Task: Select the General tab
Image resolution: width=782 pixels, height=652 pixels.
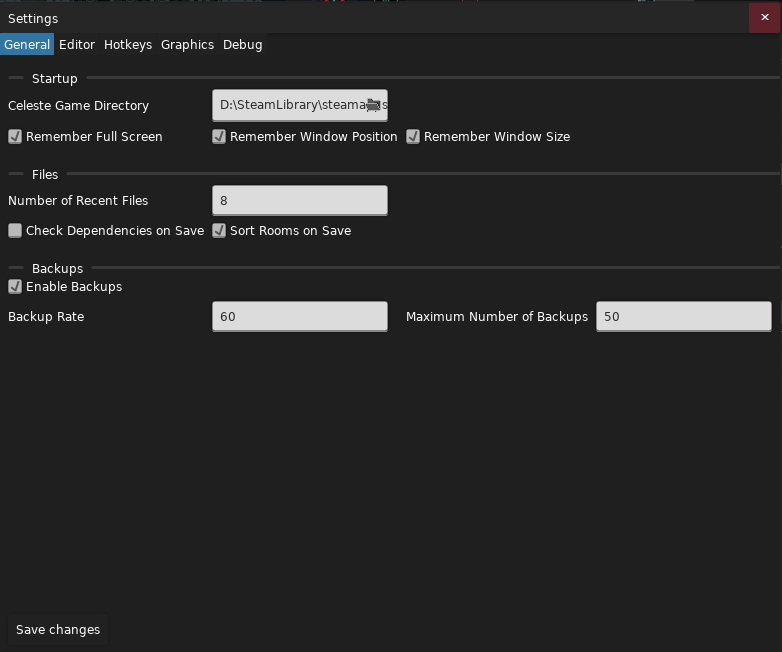Action: click(x=27, y=45)
